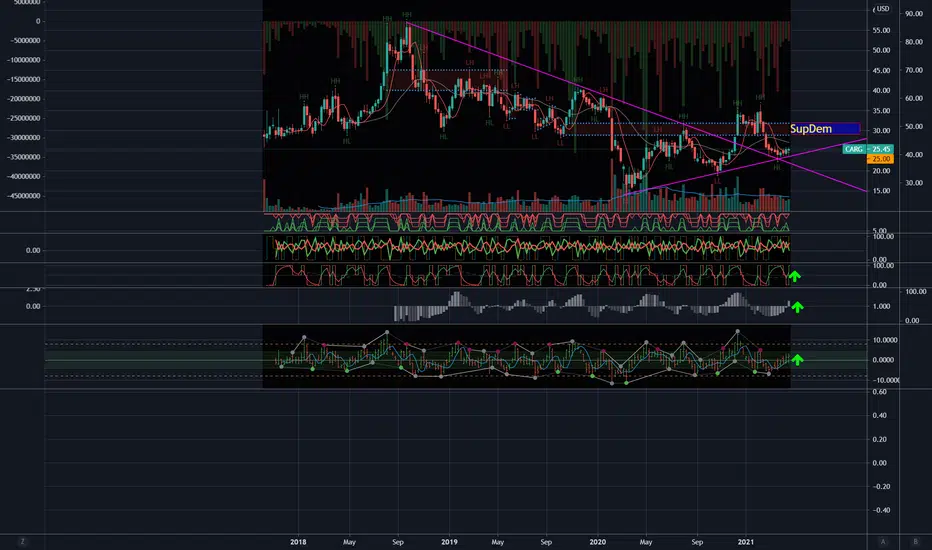Click the 55.00 price axis label
The width and height of the screenshot is (932, 550).
tap(881, 30)
